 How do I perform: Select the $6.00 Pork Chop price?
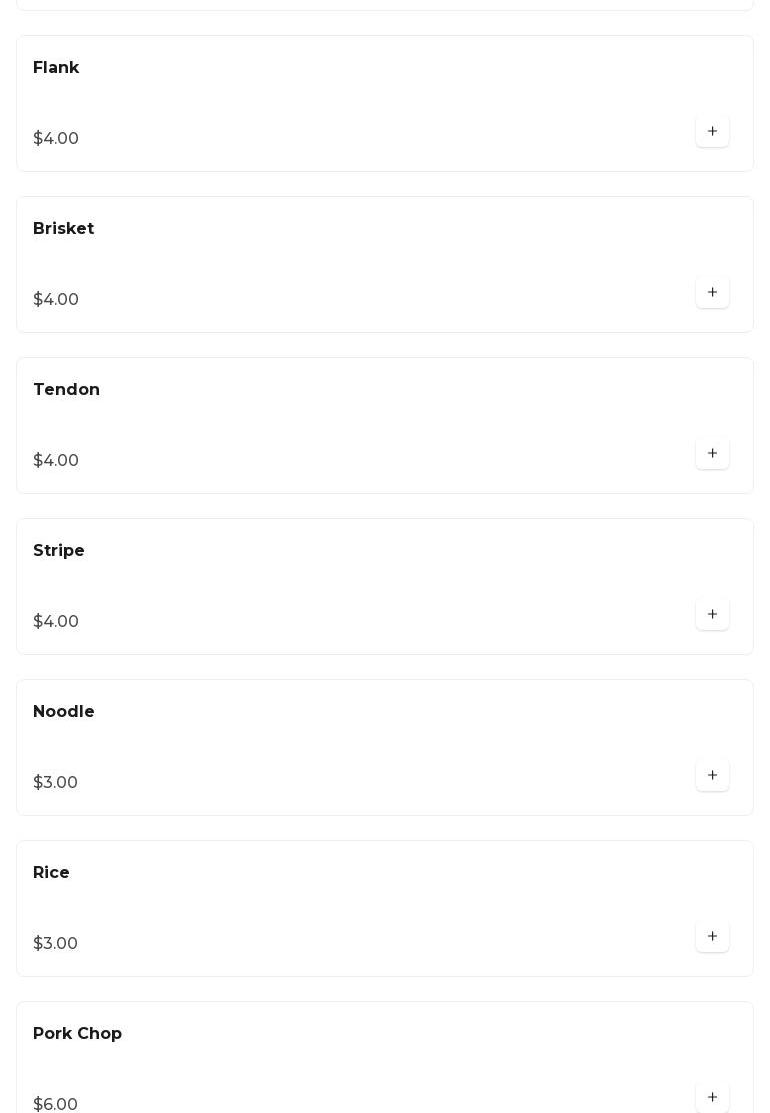(55, 1104)
